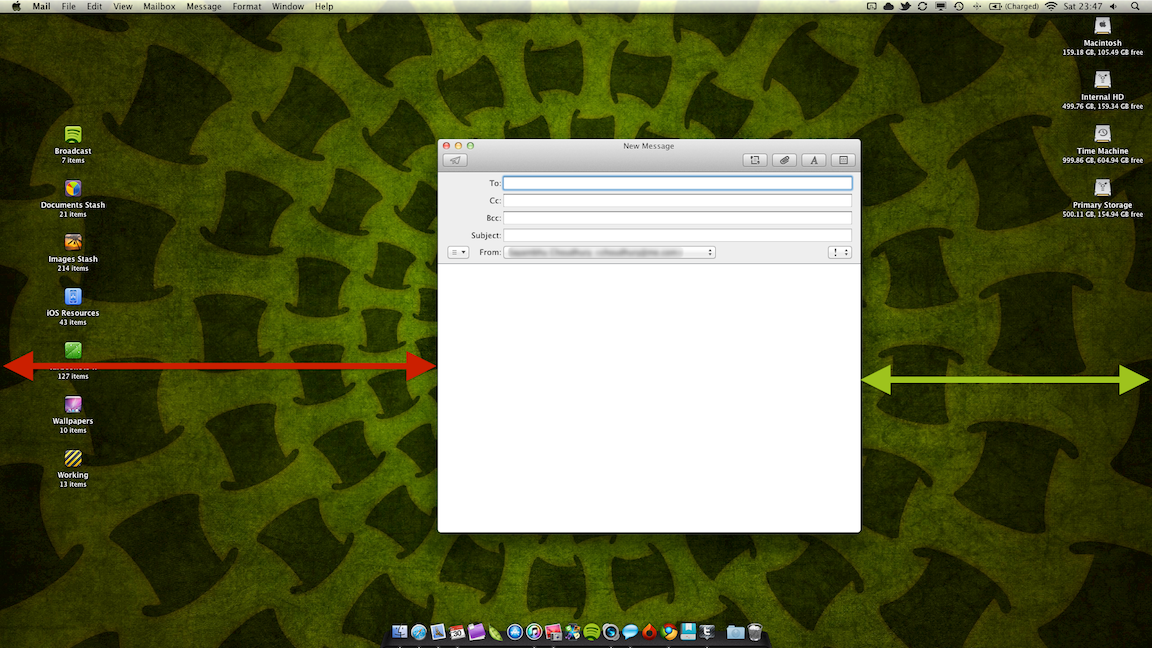Open the Message menu
Image resolution: width=1152 pixels, height=648 pixels.
pos(204,7)
